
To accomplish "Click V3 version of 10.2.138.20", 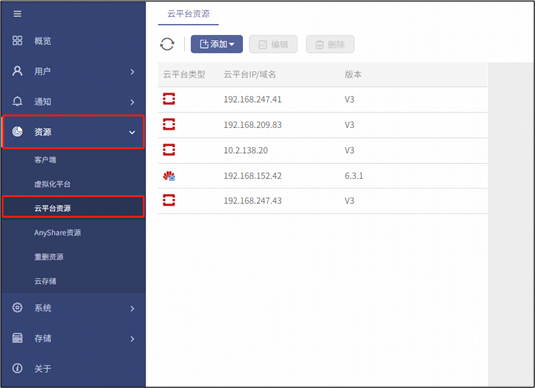I will coord(349,150).
